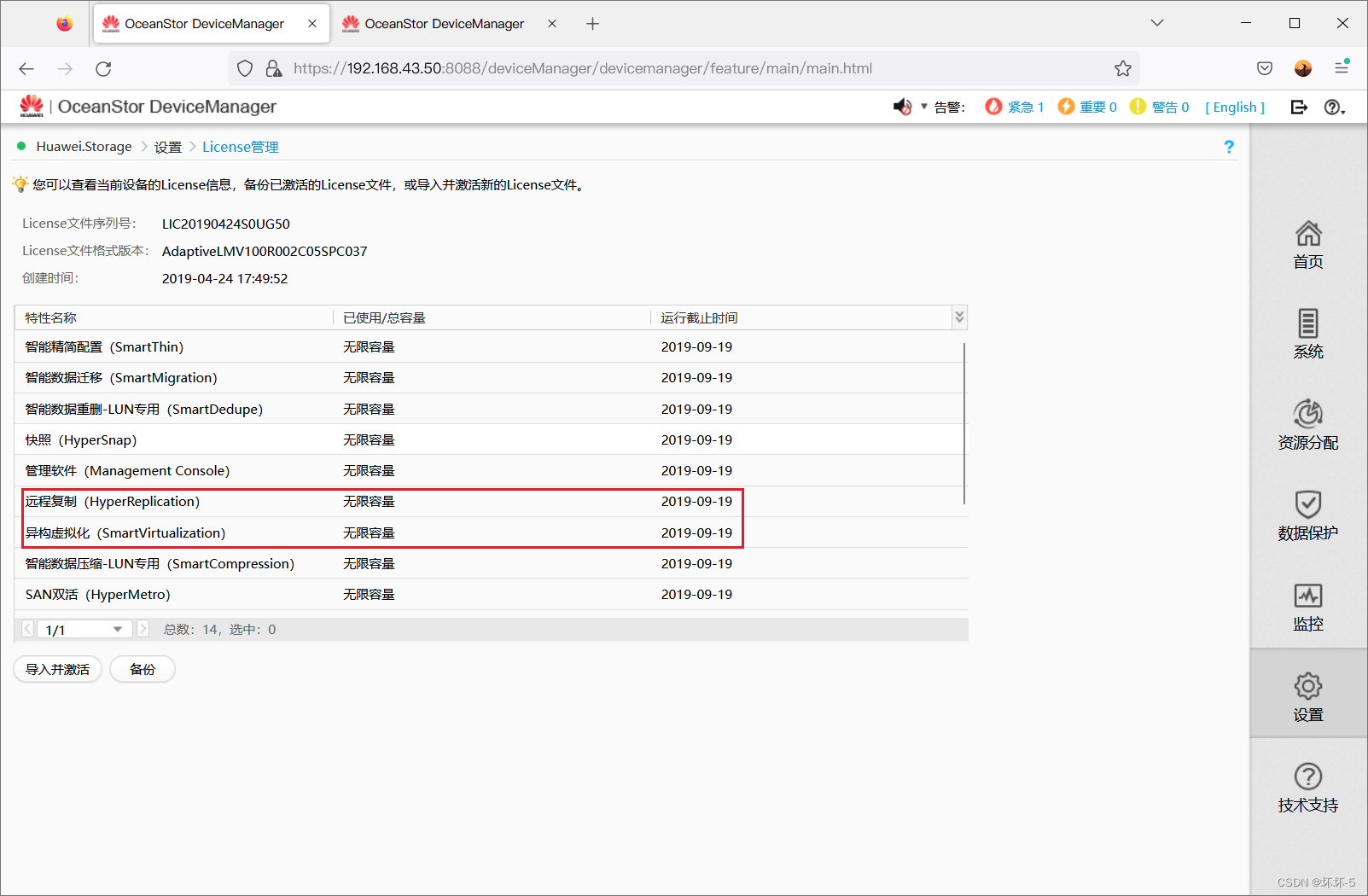Click the 备份 backup button
The height and width of the screenshot is (896, 1368).
tap(143, 669)
